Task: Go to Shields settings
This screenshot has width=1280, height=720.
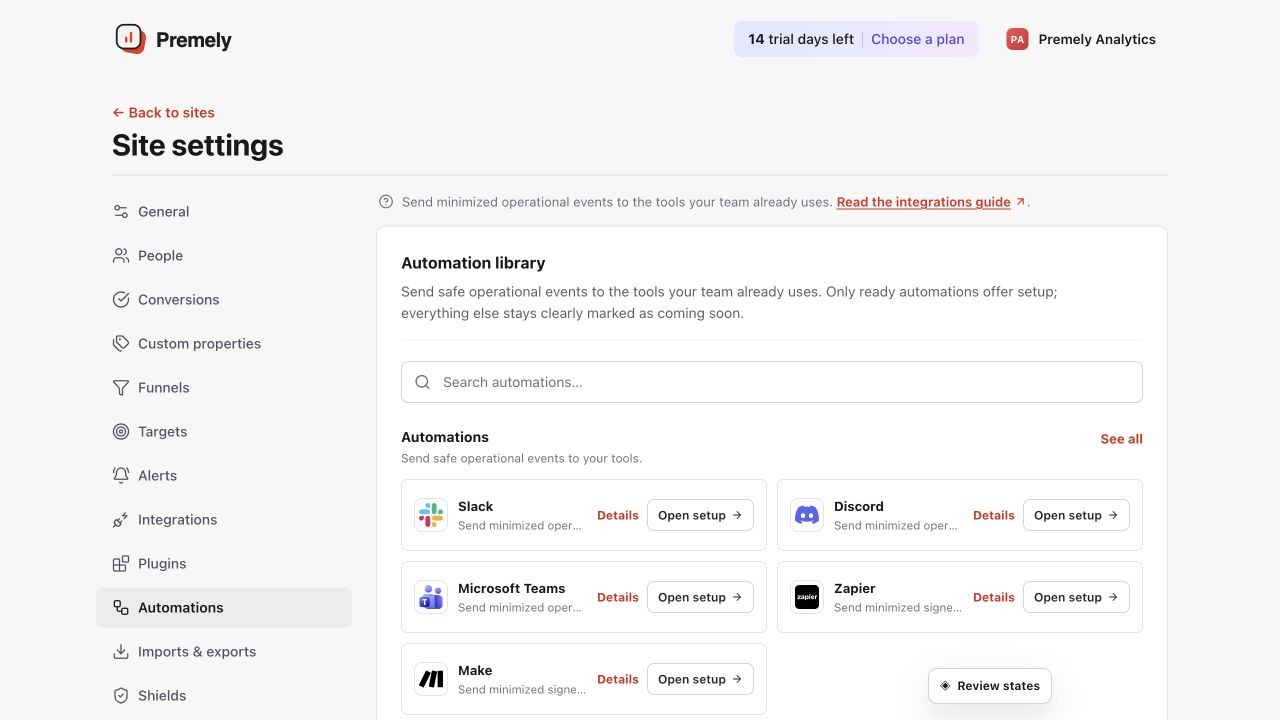Action: [224, 696]
